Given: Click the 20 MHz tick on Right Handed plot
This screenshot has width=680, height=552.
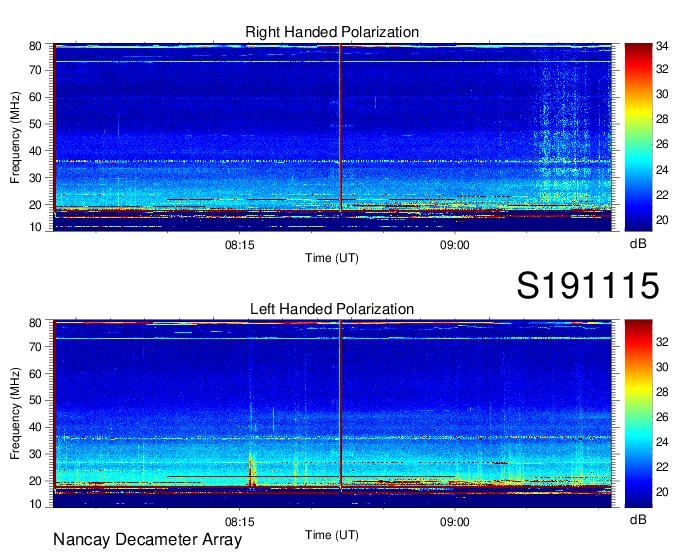Looking at the screenshot, I should coord(35,205).
